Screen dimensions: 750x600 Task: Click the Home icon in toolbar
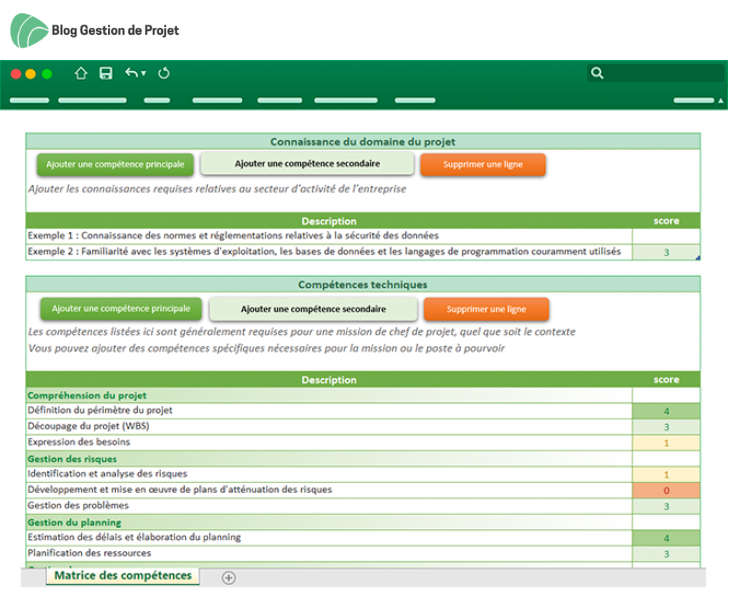(81, 73)
